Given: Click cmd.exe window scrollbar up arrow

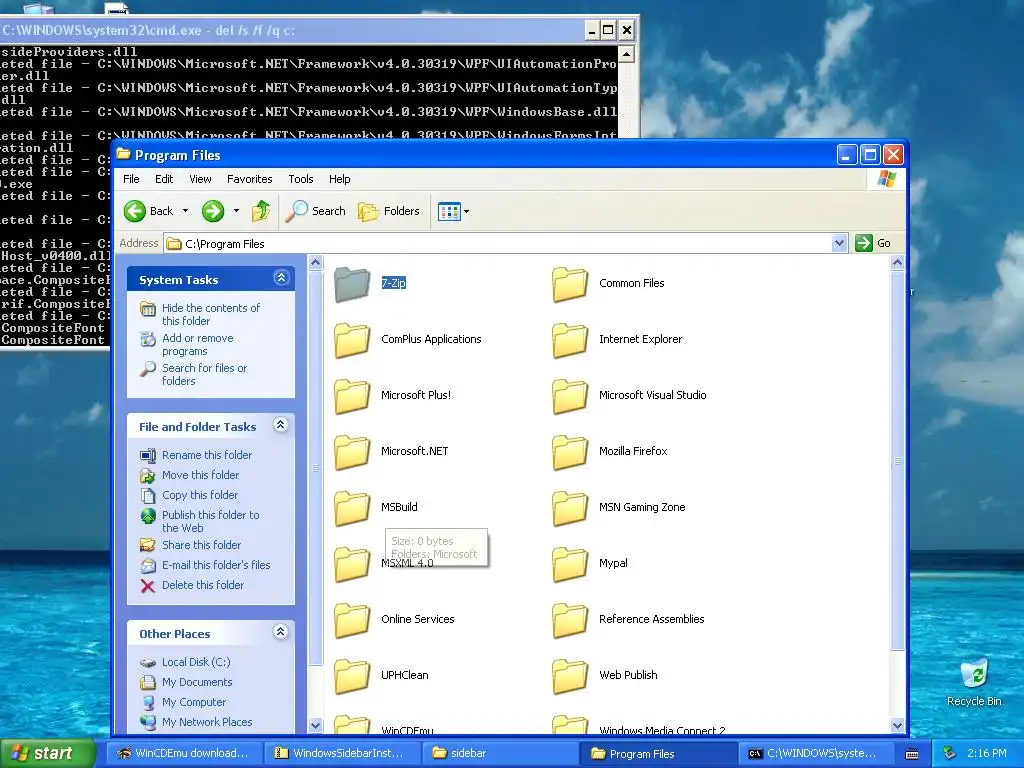Looking at the screenshot, I should click(626, 54).
